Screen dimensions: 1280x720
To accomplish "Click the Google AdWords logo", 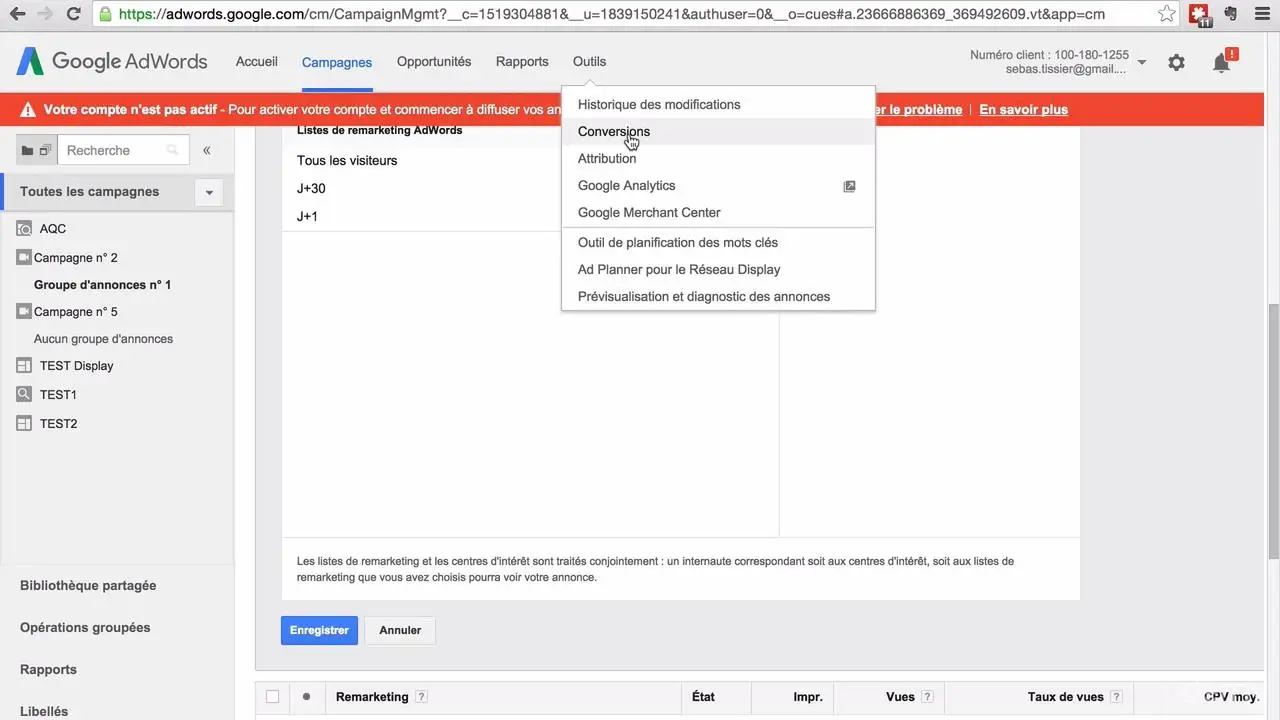I will (x=111, y=61).
